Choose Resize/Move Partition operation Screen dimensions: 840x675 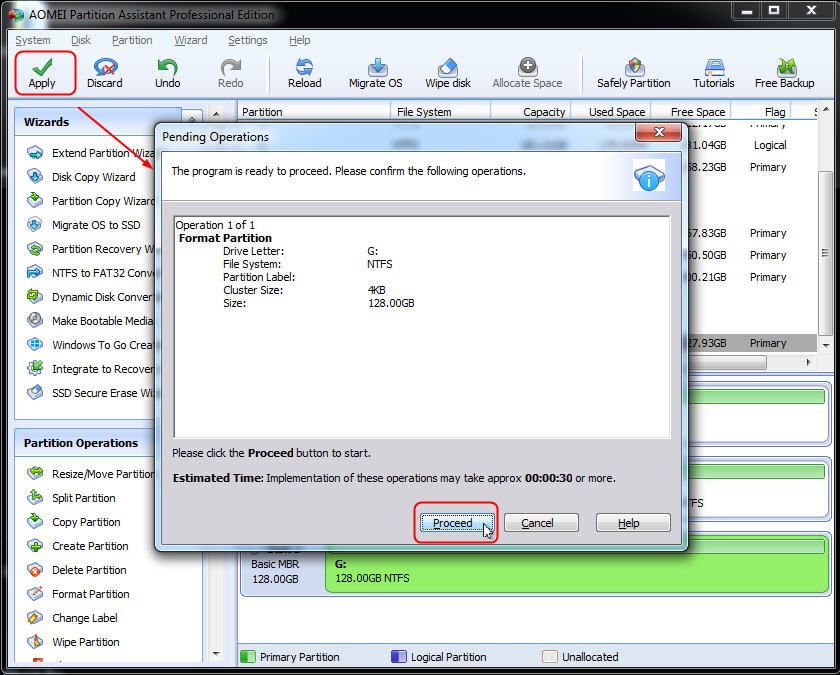[x=91, y=474]
